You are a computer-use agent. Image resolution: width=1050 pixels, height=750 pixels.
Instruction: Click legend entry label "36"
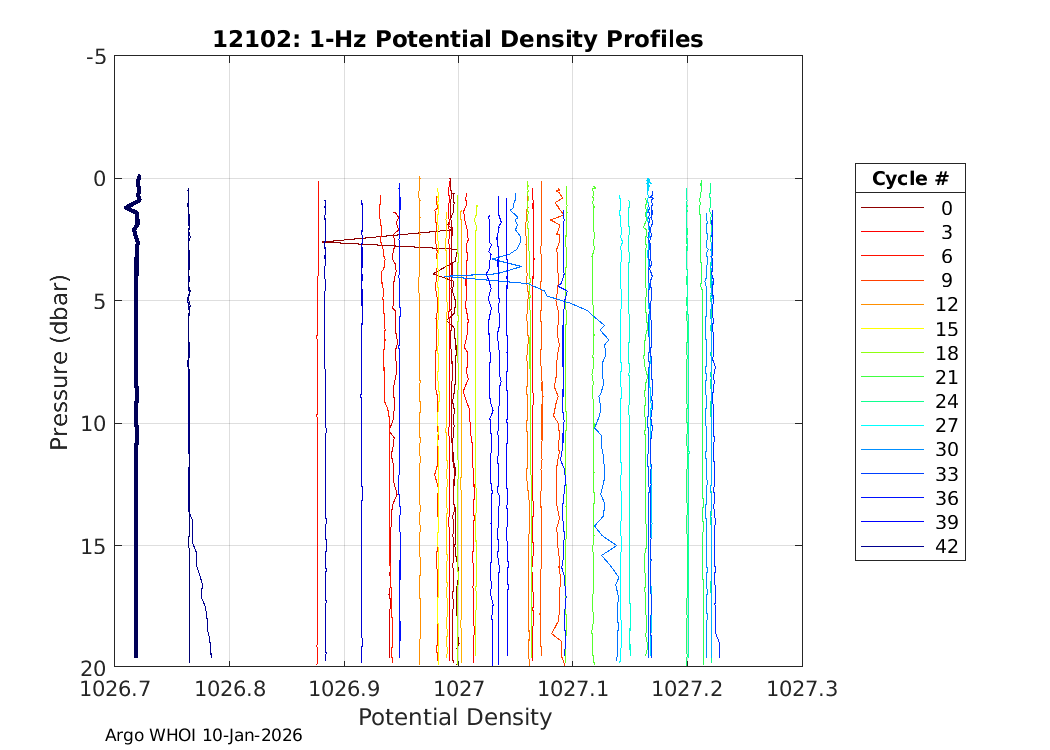[946, 498]
